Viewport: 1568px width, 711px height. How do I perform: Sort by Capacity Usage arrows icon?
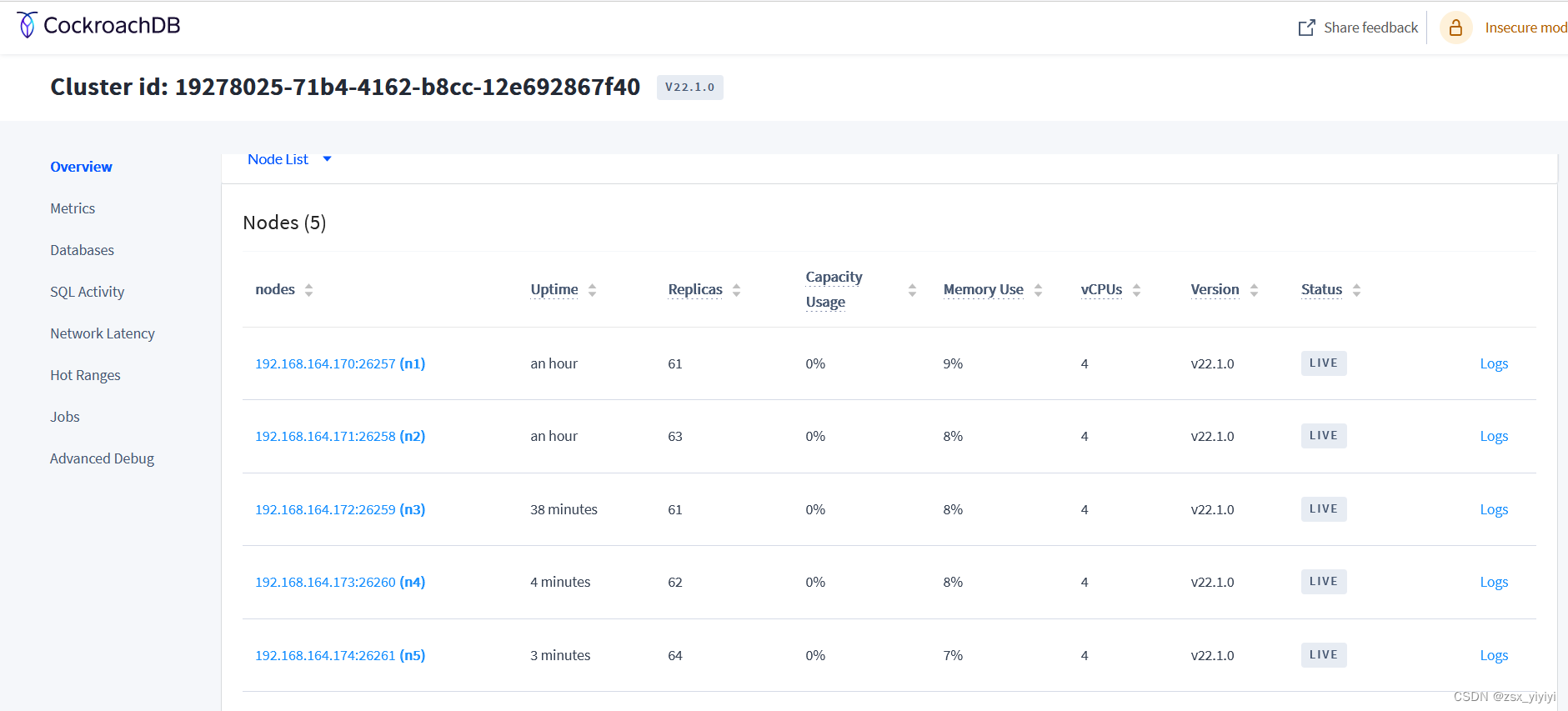(912, 290)
